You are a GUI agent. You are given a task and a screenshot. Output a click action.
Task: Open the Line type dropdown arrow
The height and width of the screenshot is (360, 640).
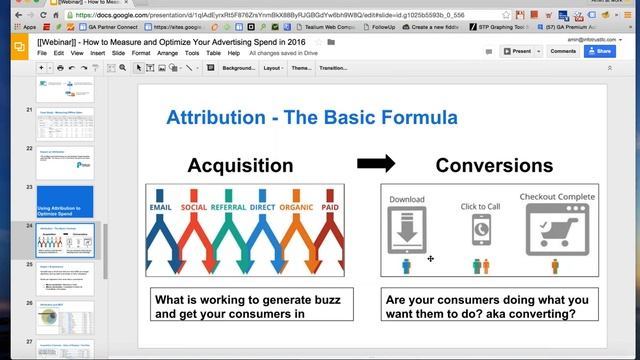(x=198, y=68)
